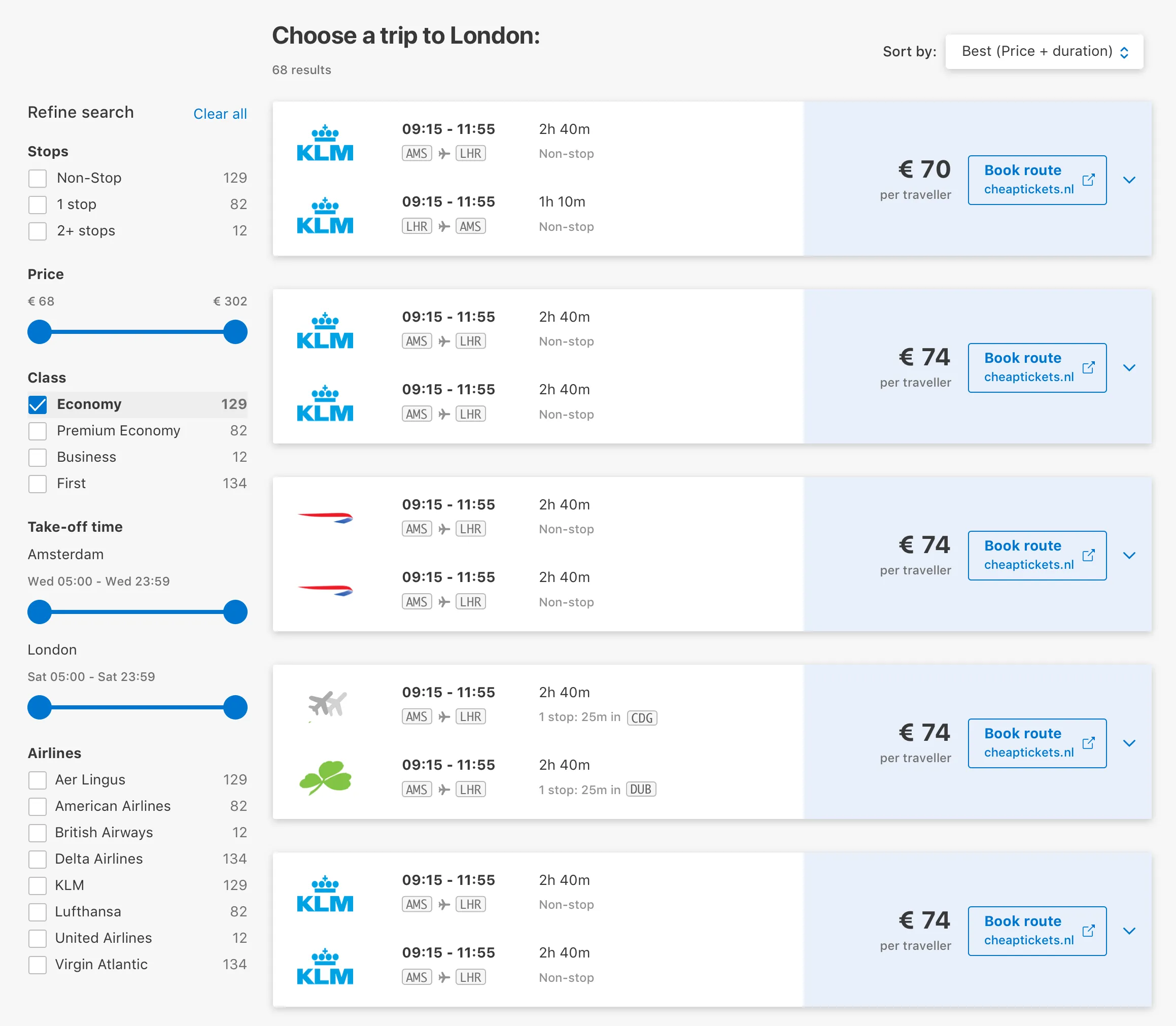Select the Delta Airlines checkbox
The width and height of the screenshot is (1176, 1026).
(x=38, y=859)
